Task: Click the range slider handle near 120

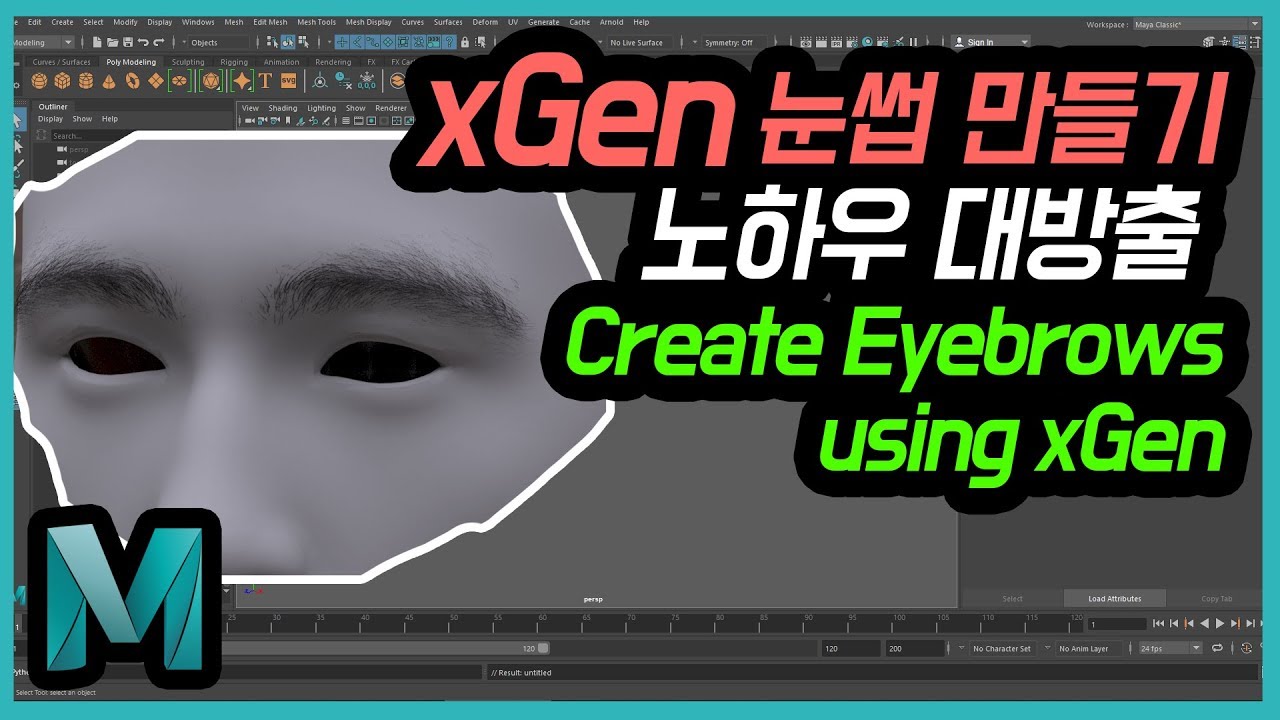Action: (x=543, y=648)
